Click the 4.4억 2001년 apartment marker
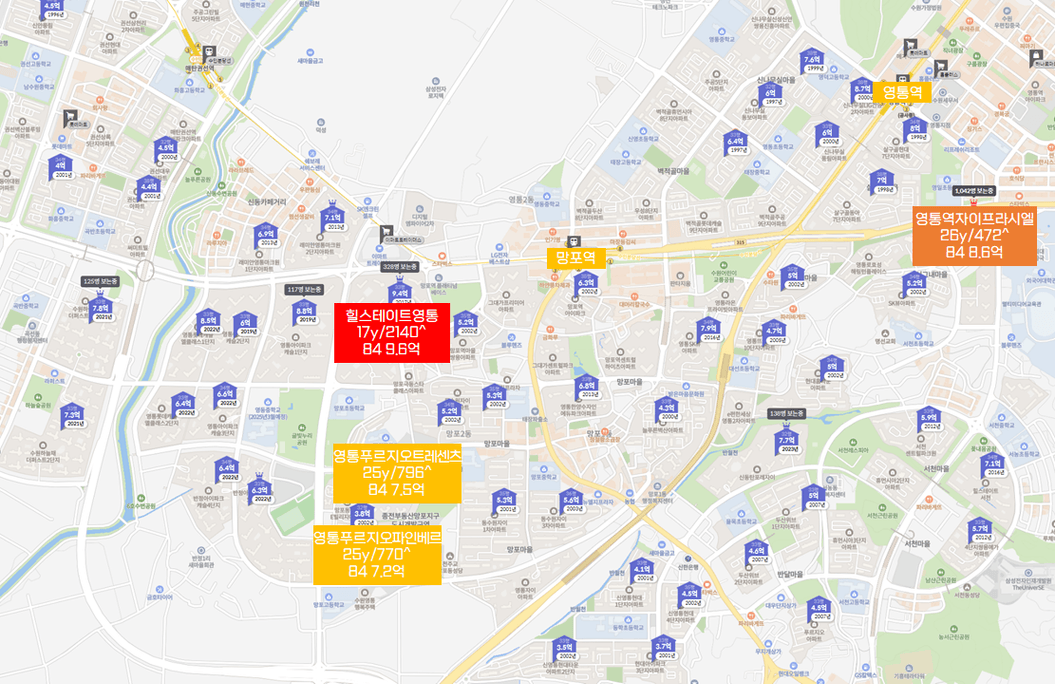The width and height of the screenshot is (1055, 684). pos(149,190)
